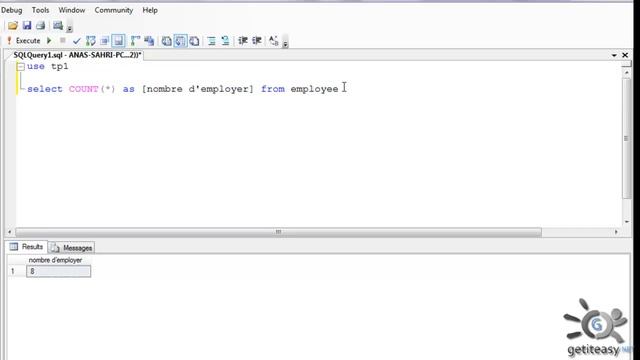
Task: Click the horizontal scrollbar thumb
Action: [x=278, y=232]
